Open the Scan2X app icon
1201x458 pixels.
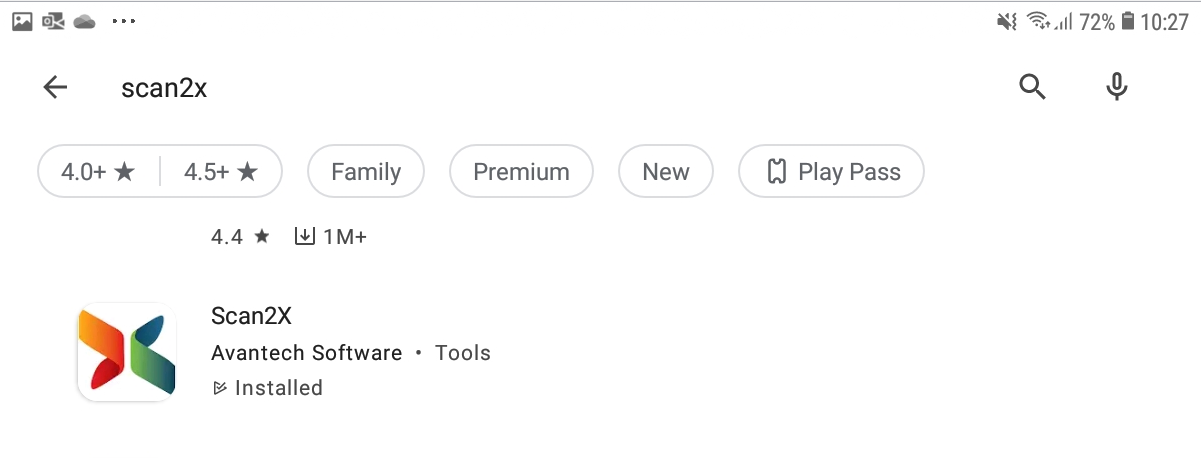tap(126, 352)
